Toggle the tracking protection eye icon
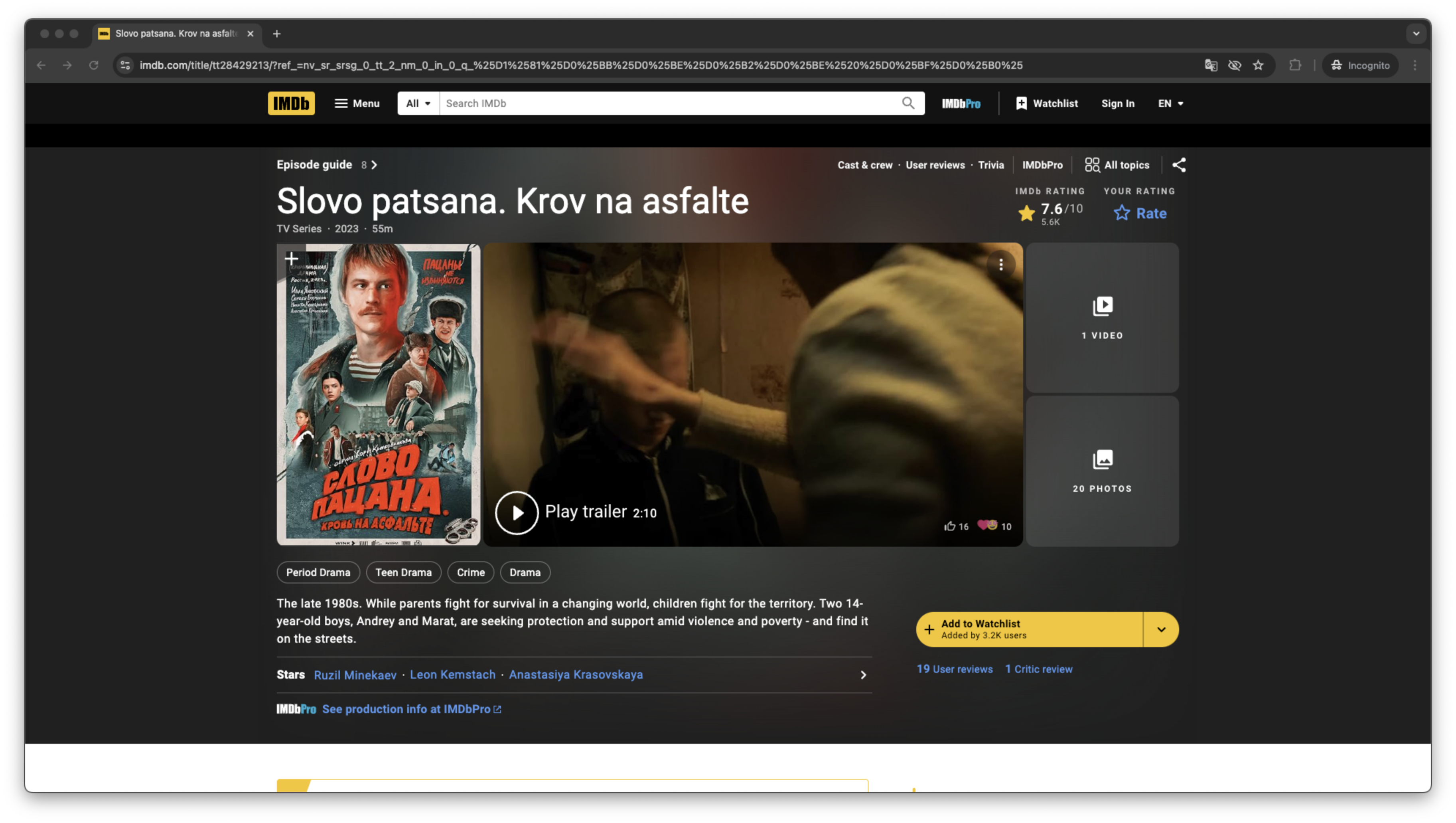Viewport: 1456px width, 823px height. pos(1234,65)
